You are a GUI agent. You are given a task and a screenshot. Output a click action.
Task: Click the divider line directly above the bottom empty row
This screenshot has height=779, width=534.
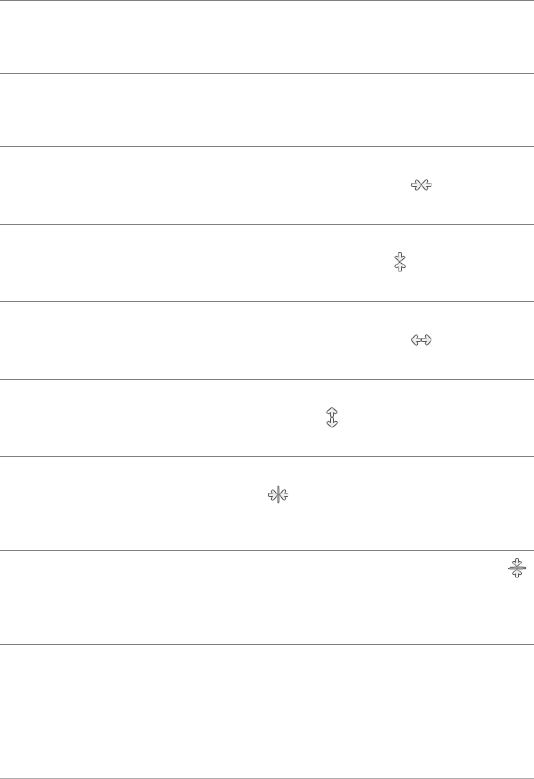pos(267,644)
